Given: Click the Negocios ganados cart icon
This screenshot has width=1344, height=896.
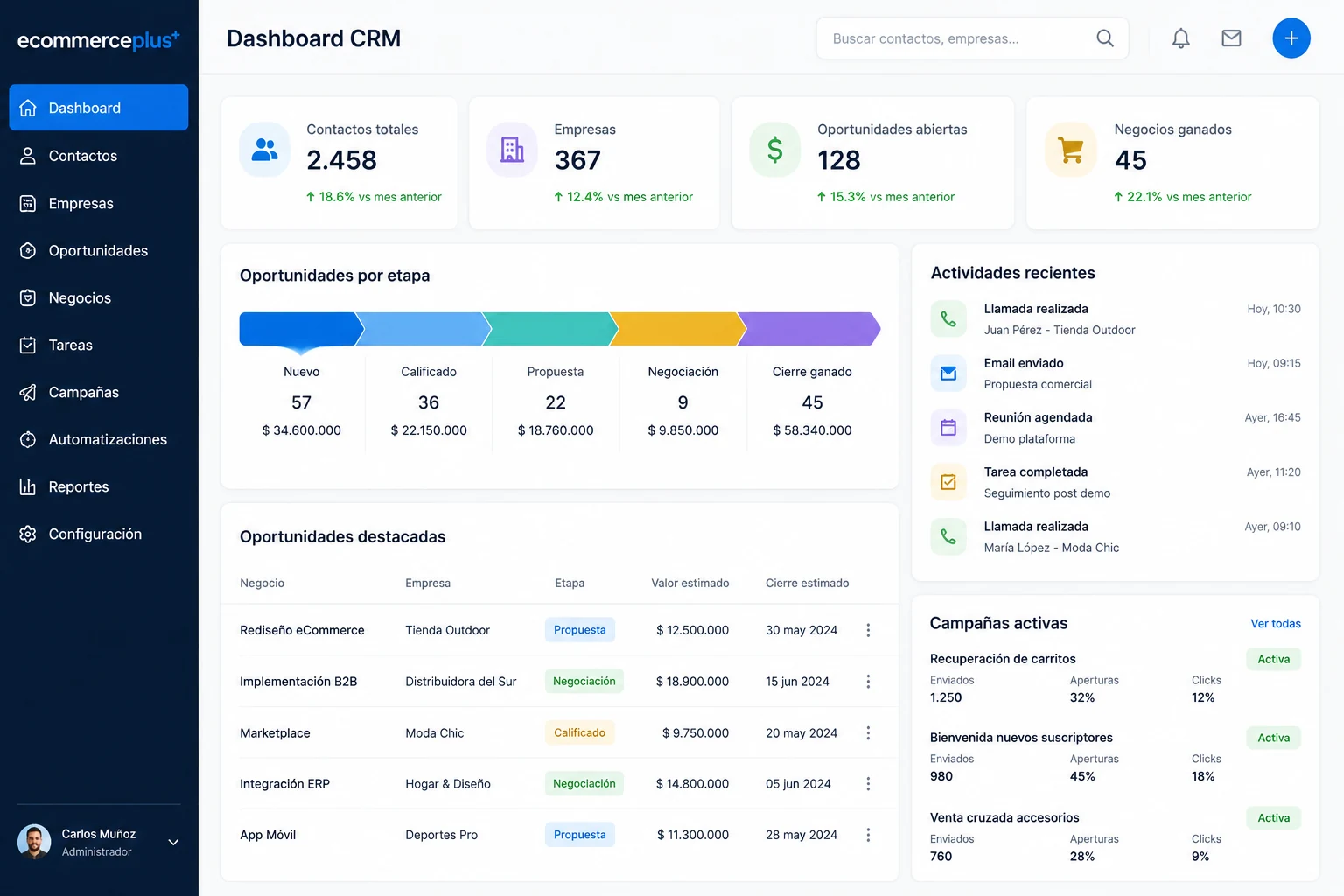Looking at the screenshot, I should click(x=1071, y=150).
